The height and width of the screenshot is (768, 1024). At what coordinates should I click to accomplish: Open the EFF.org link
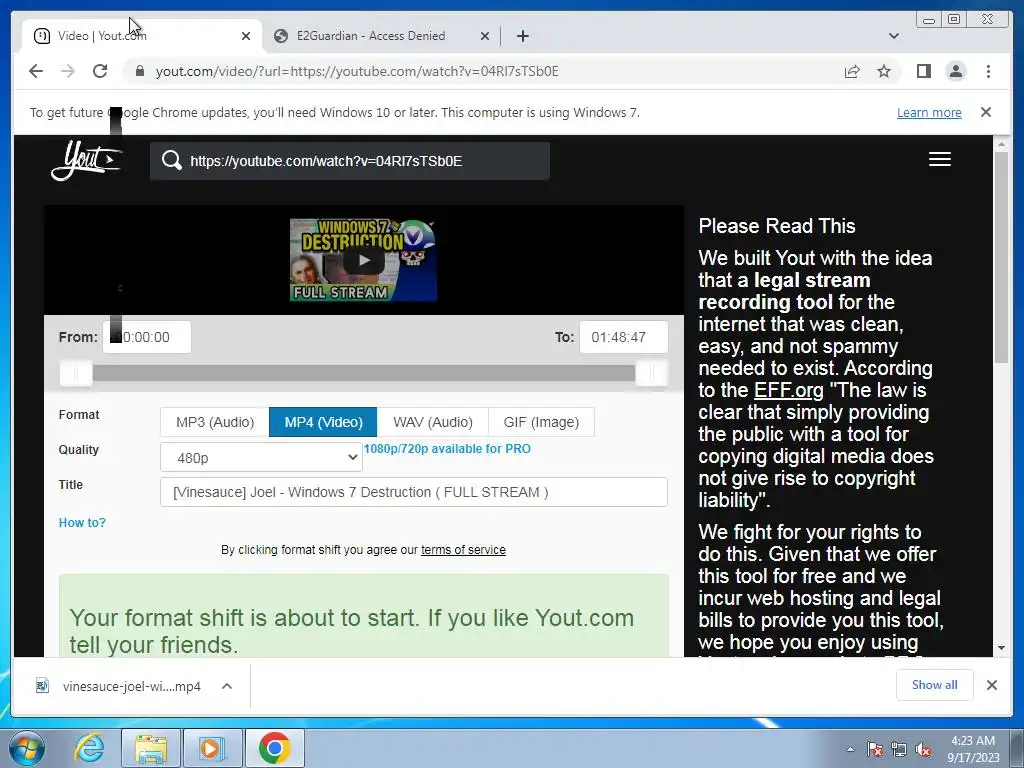[x=788, y=390]
